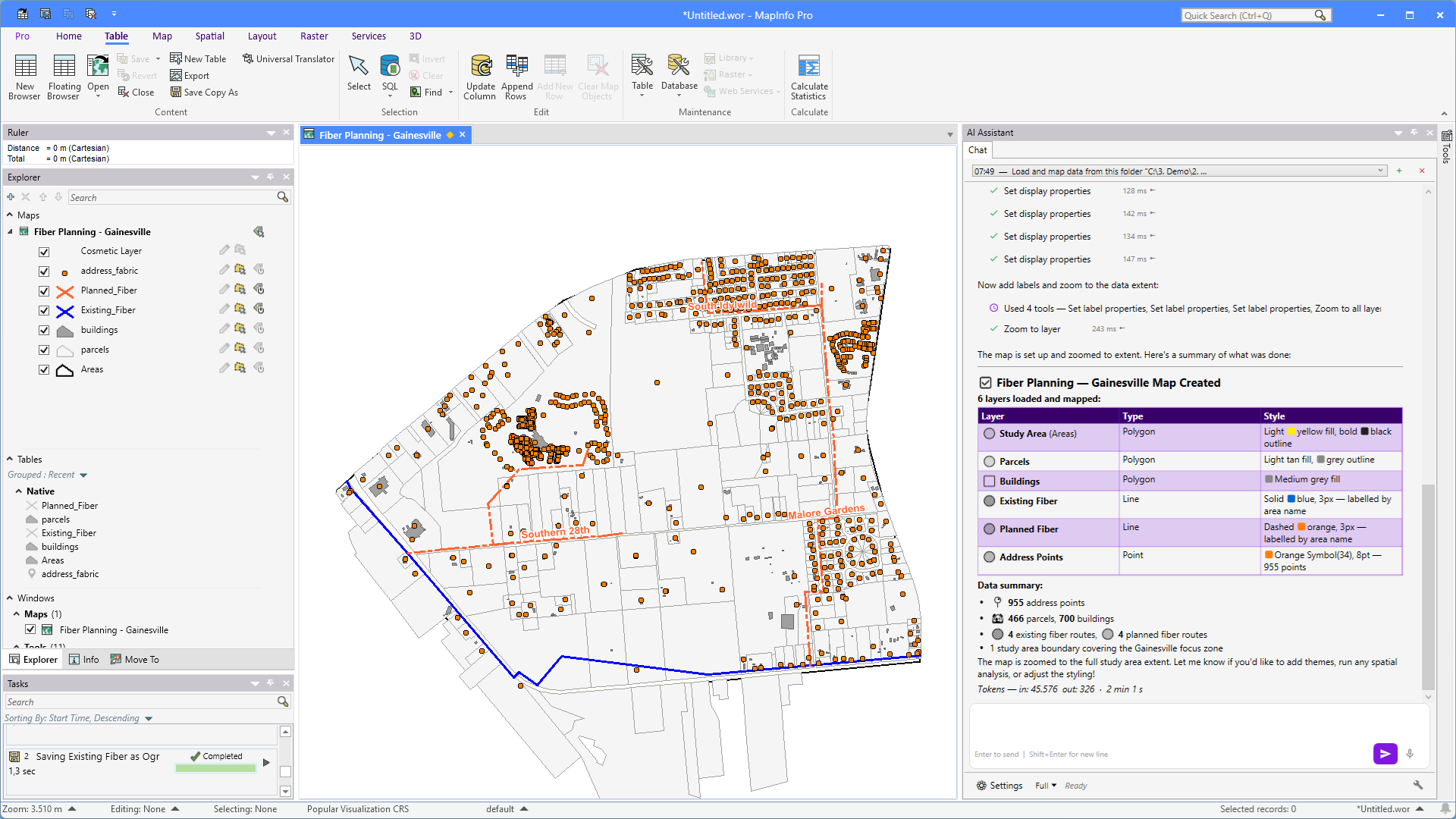Open the Raster ribbon tab

[x=314, y=36]
